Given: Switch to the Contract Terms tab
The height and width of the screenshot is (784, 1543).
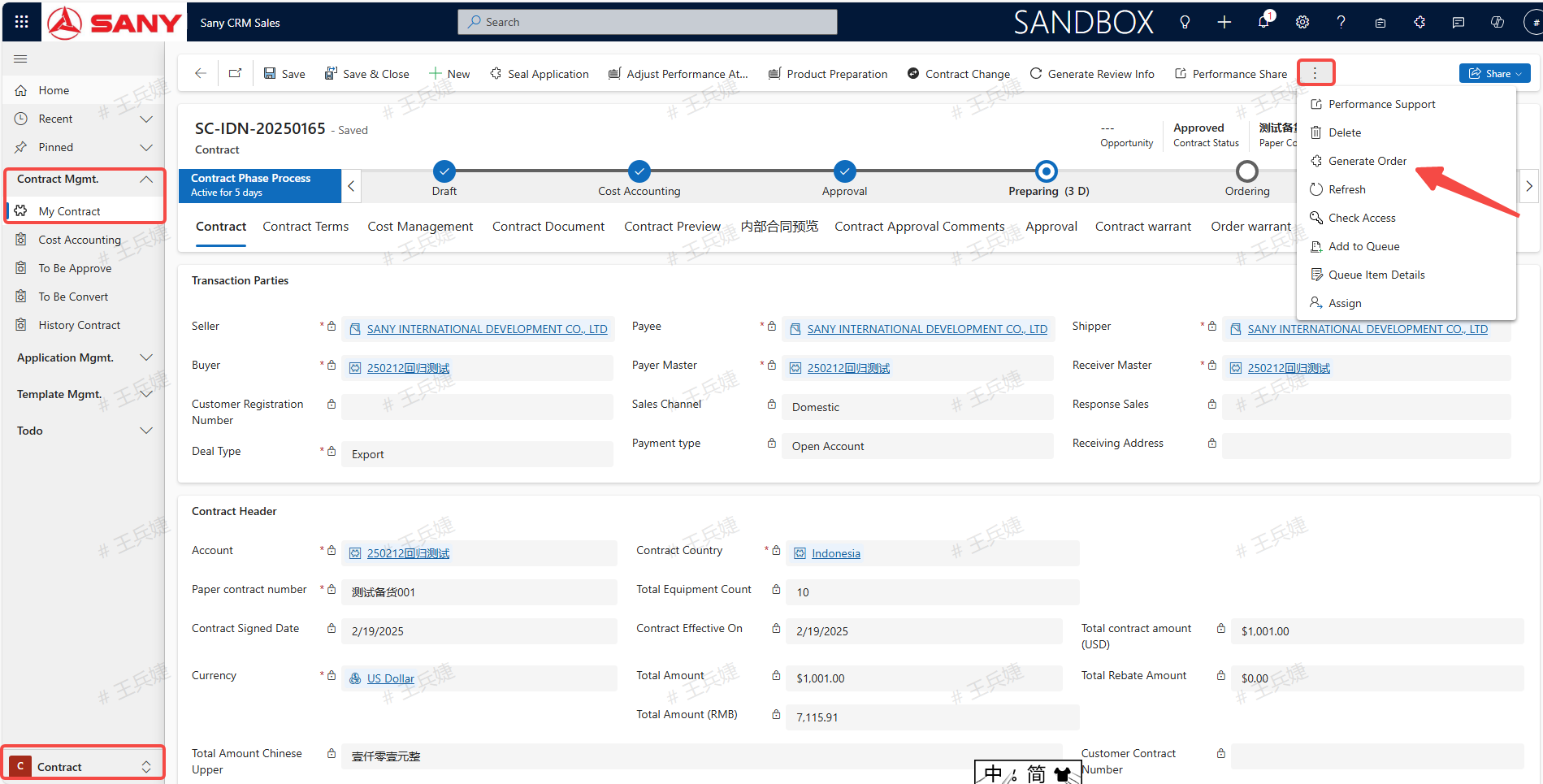Looking at the screenshot, I should pyautogui.click(x=306, y=226).
